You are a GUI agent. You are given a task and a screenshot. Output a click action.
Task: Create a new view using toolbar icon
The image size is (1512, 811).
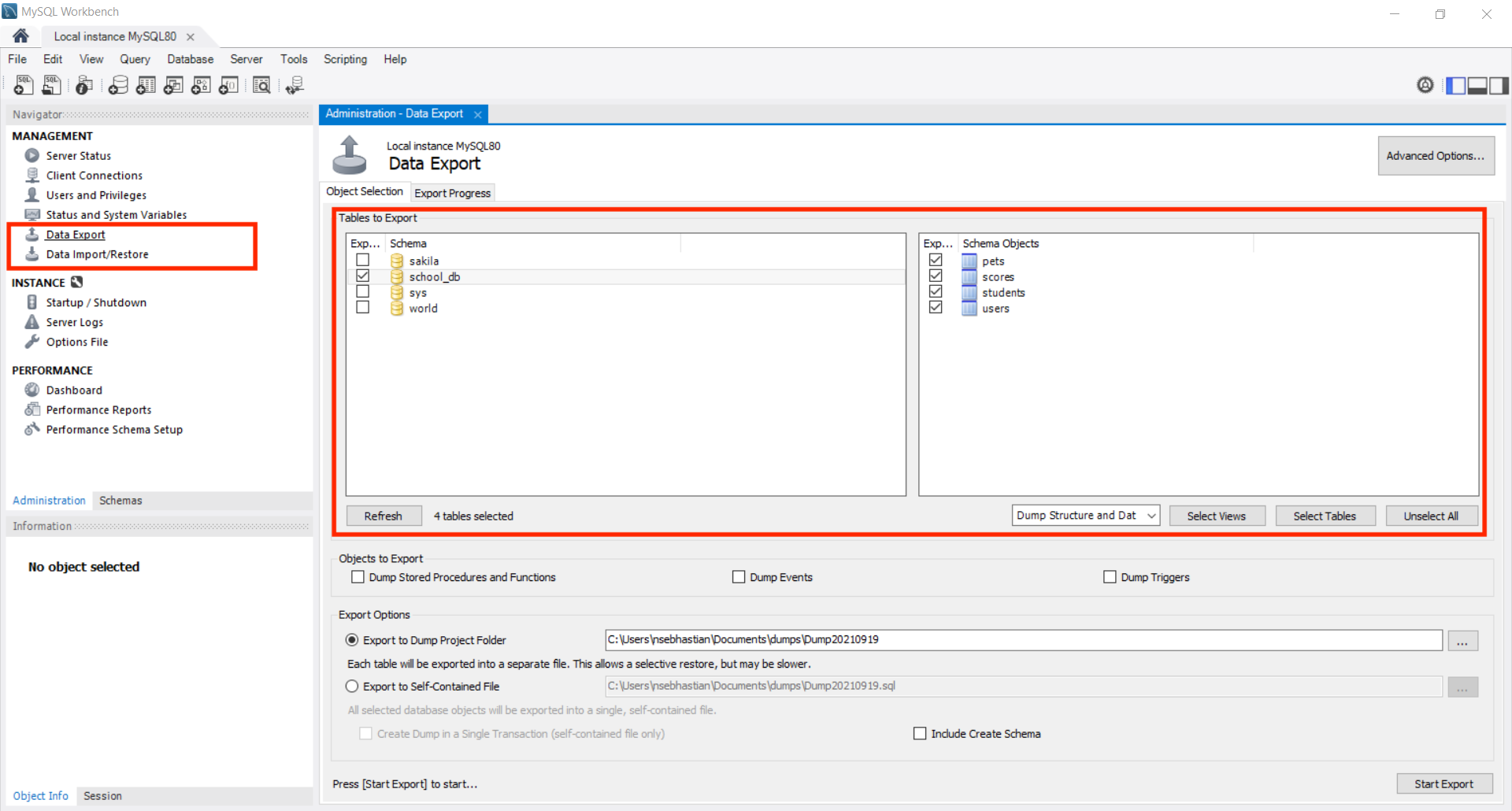(x=173, y=85)
